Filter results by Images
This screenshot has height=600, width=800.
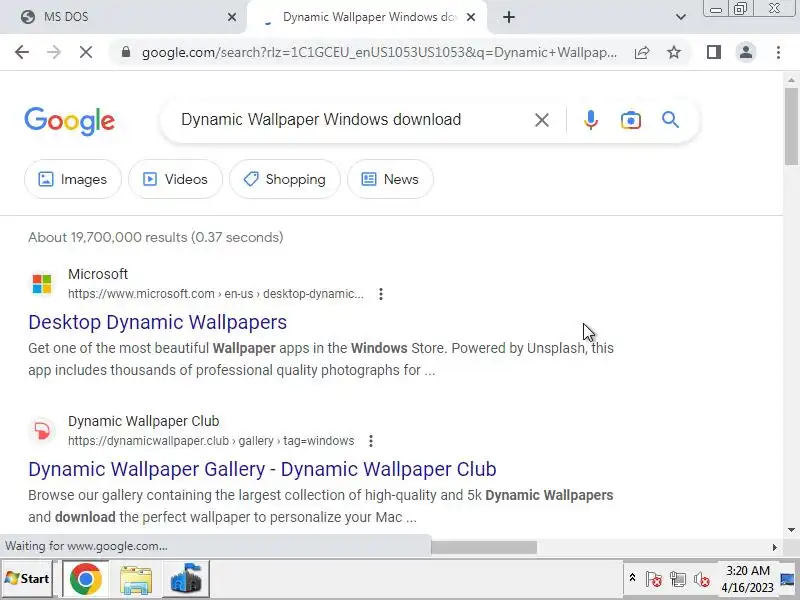point(73,179)
